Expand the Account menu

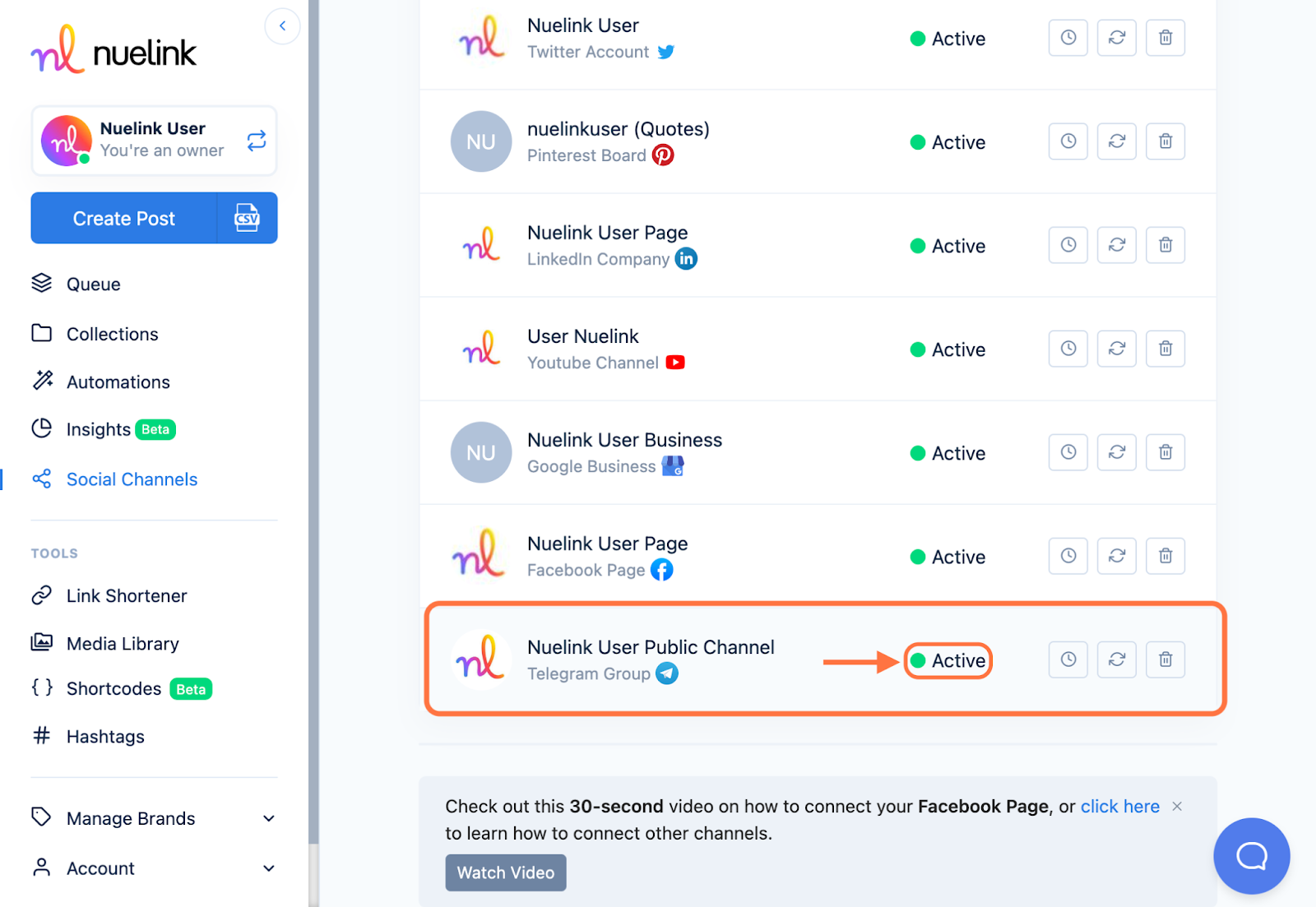154,868
